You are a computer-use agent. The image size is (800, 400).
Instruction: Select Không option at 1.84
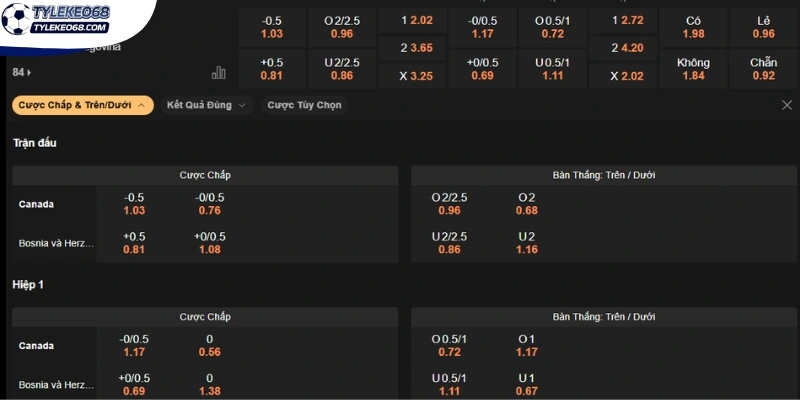(x=693, y=69)
